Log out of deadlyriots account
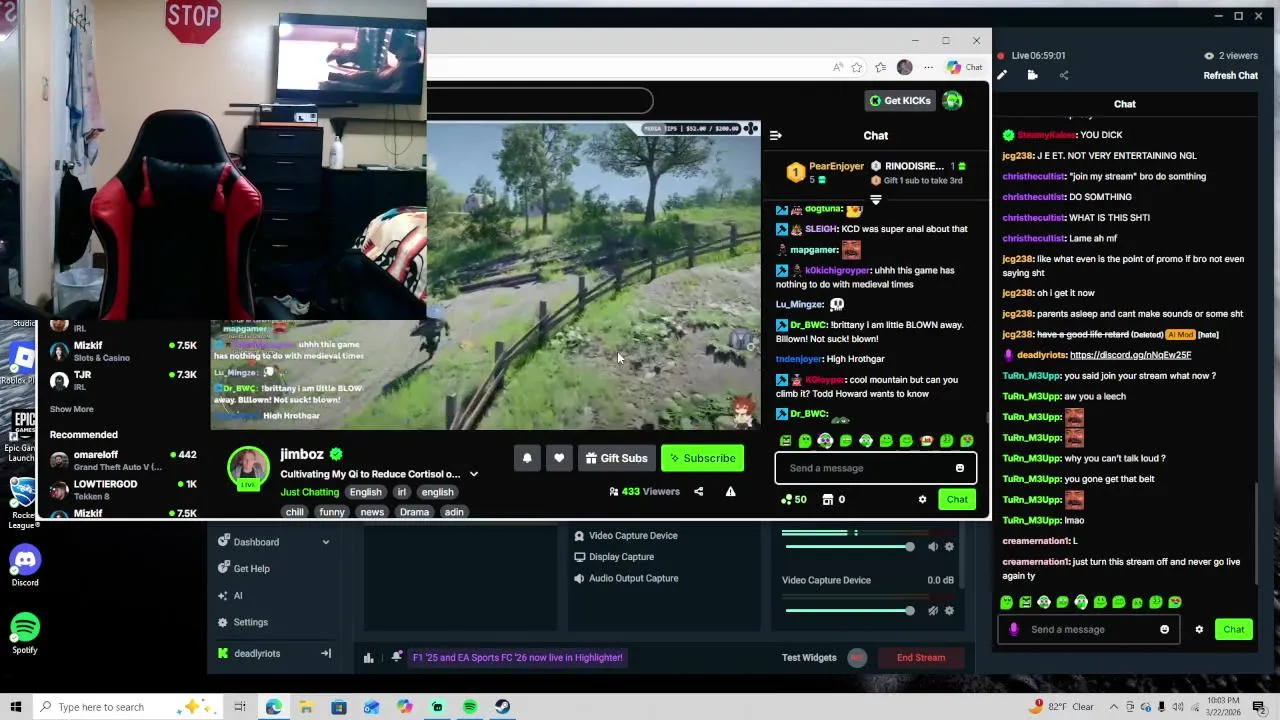Screen dimensions: 1280x720 click(x=325, y=654)
